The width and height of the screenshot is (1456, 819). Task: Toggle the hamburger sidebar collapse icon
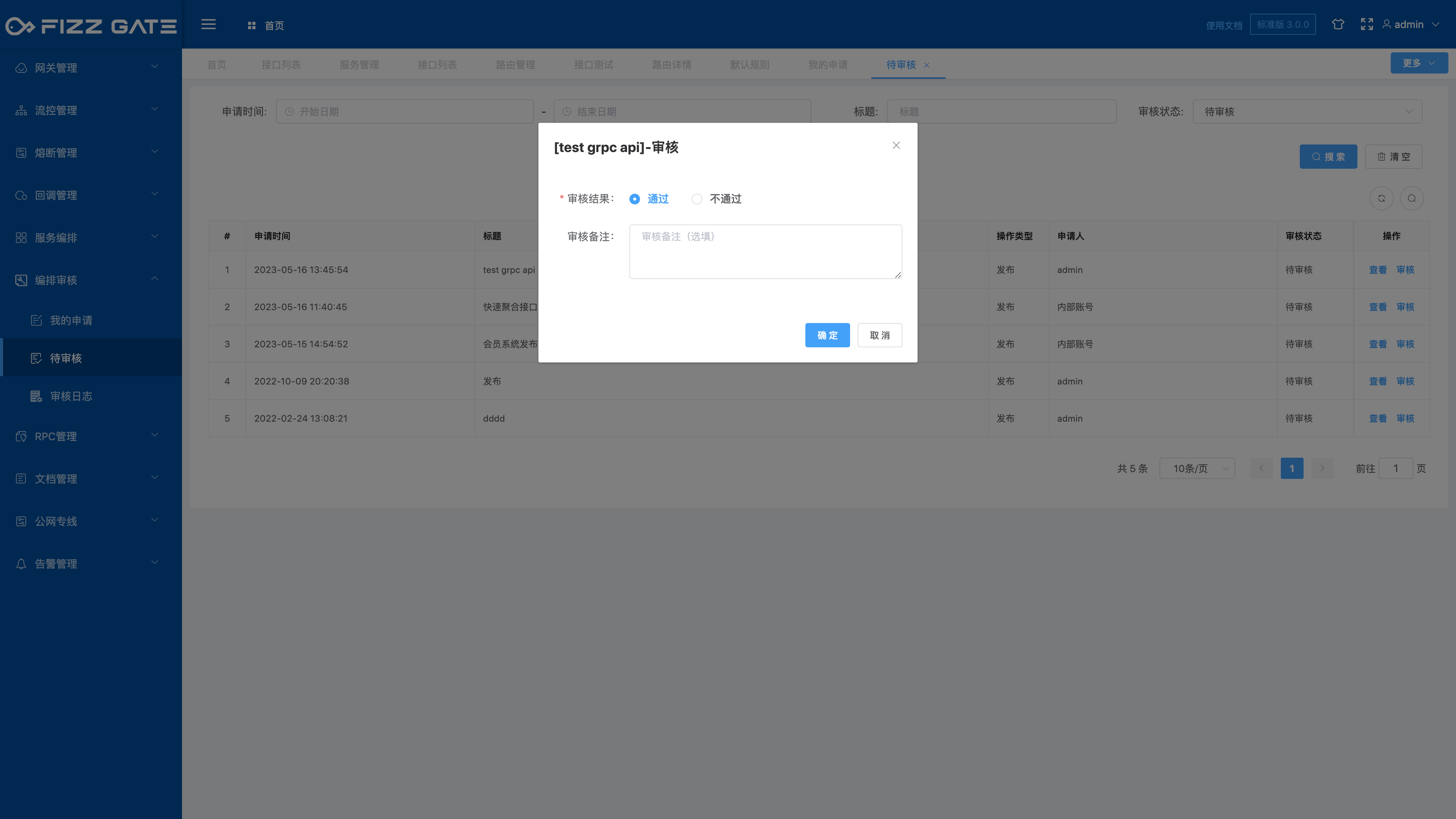(x=209, y=24)
